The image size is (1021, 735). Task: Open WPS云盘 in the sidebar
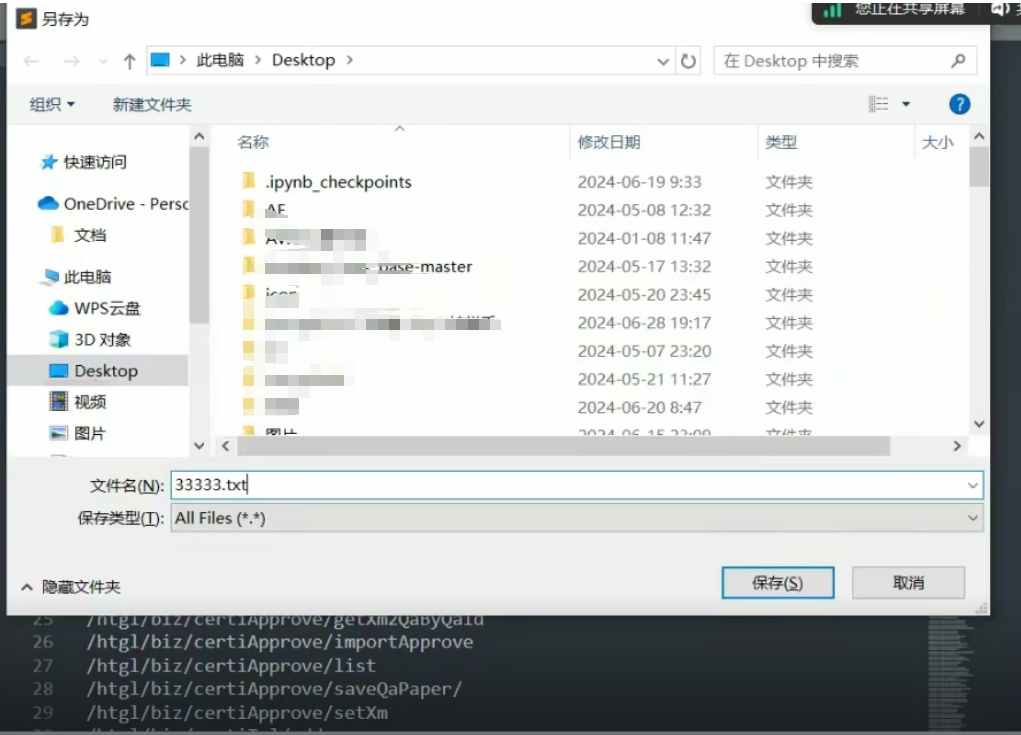tap(107, 308)
